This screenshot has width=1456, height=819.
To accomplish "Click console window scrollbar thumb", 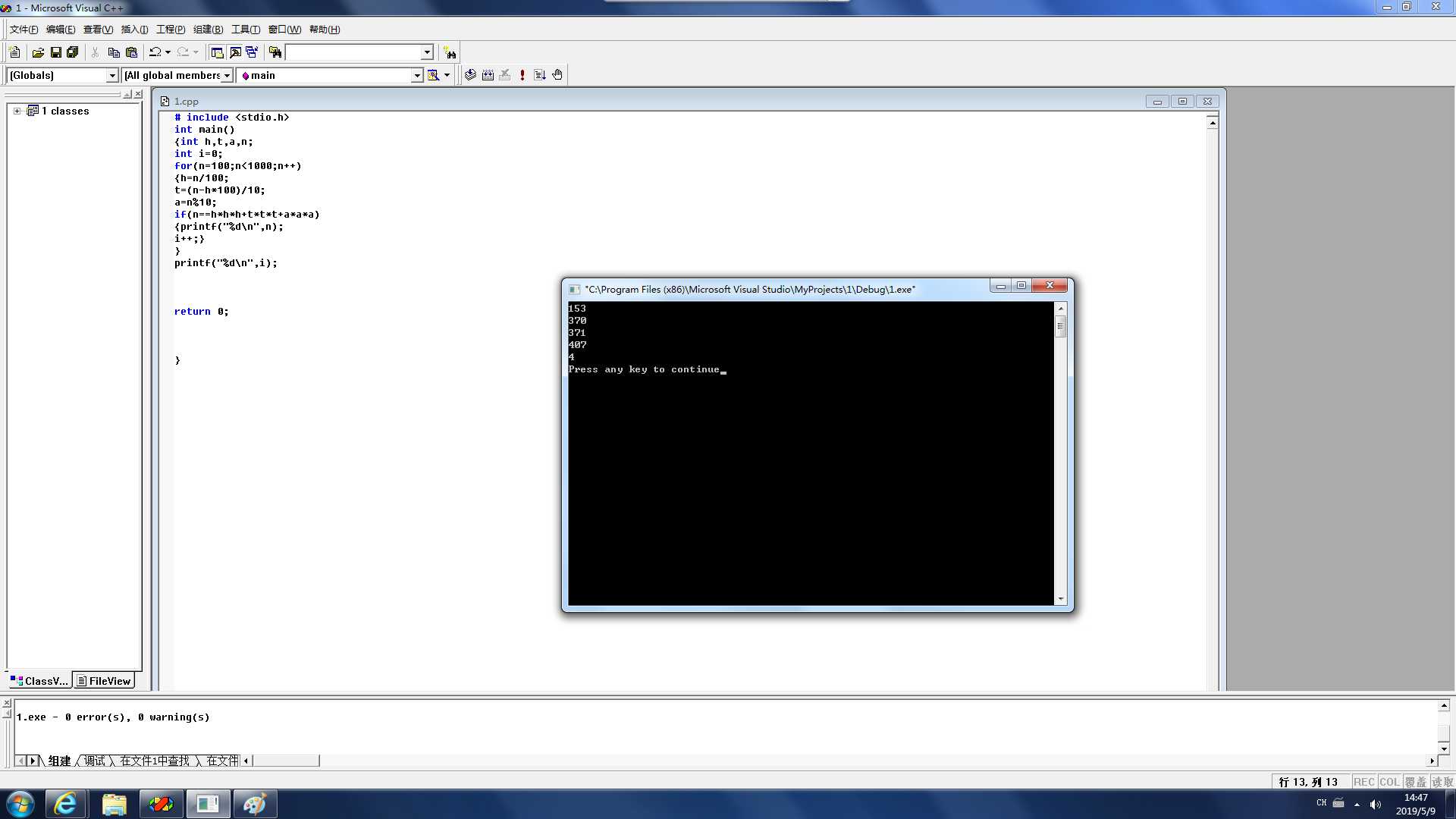I will pos(1061,327).
